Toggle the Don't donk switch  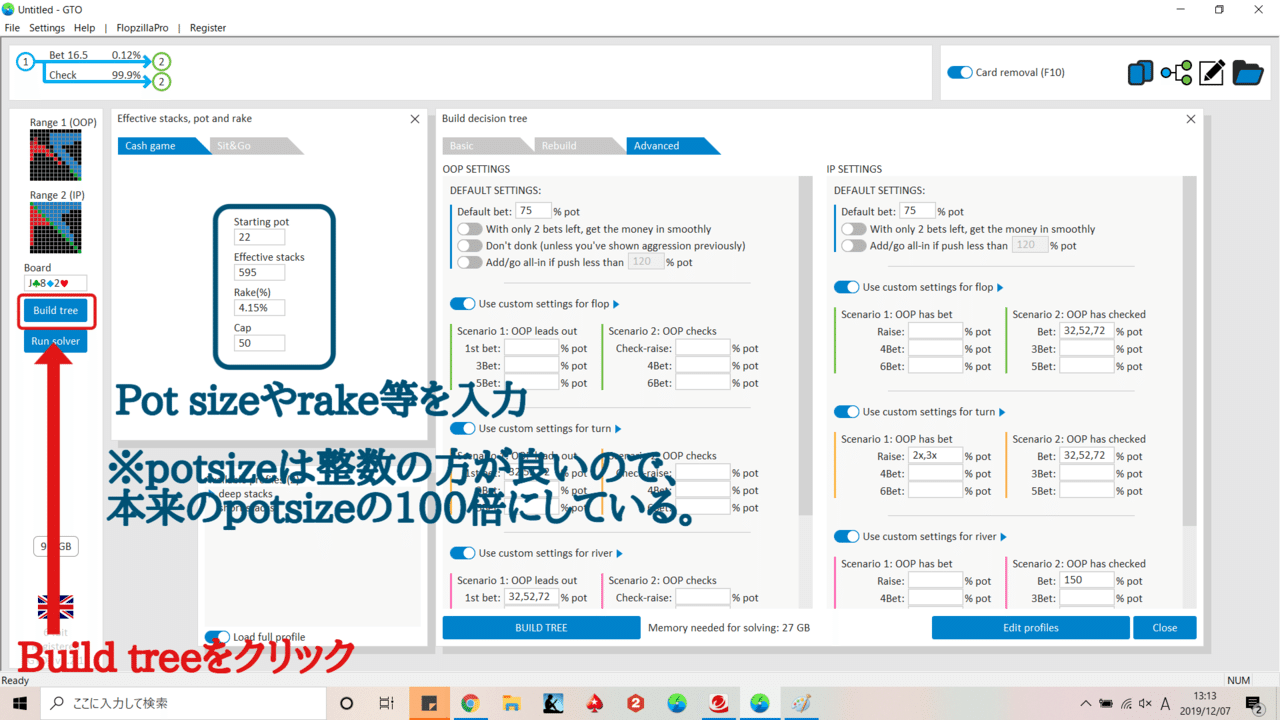pyautogui.click(x=469, y=246)
